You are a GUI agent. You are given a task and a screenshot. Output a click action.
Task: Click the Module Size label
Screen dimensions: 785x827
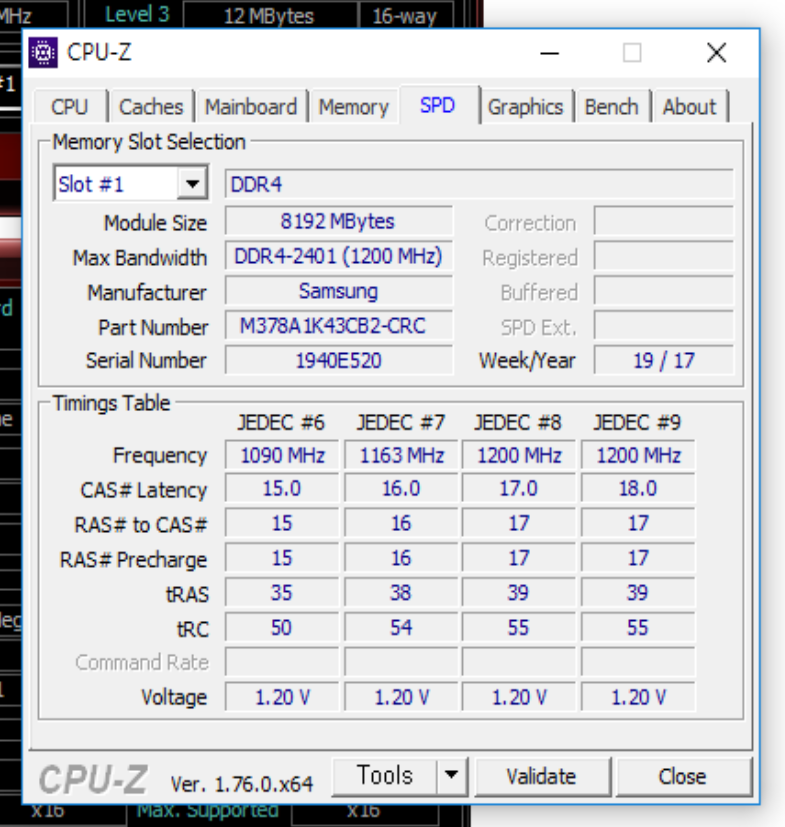point(156,223)
